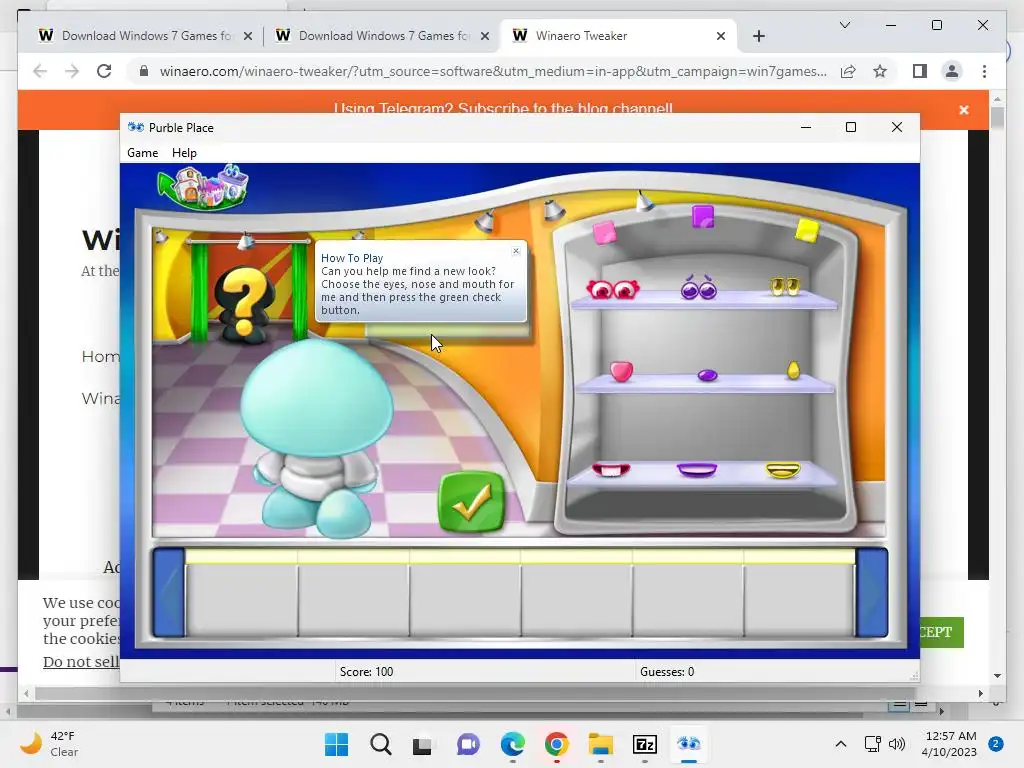Open Chat from the taskbar
The width and height of the screenshot is (1024, 768).
coord(468,744)
